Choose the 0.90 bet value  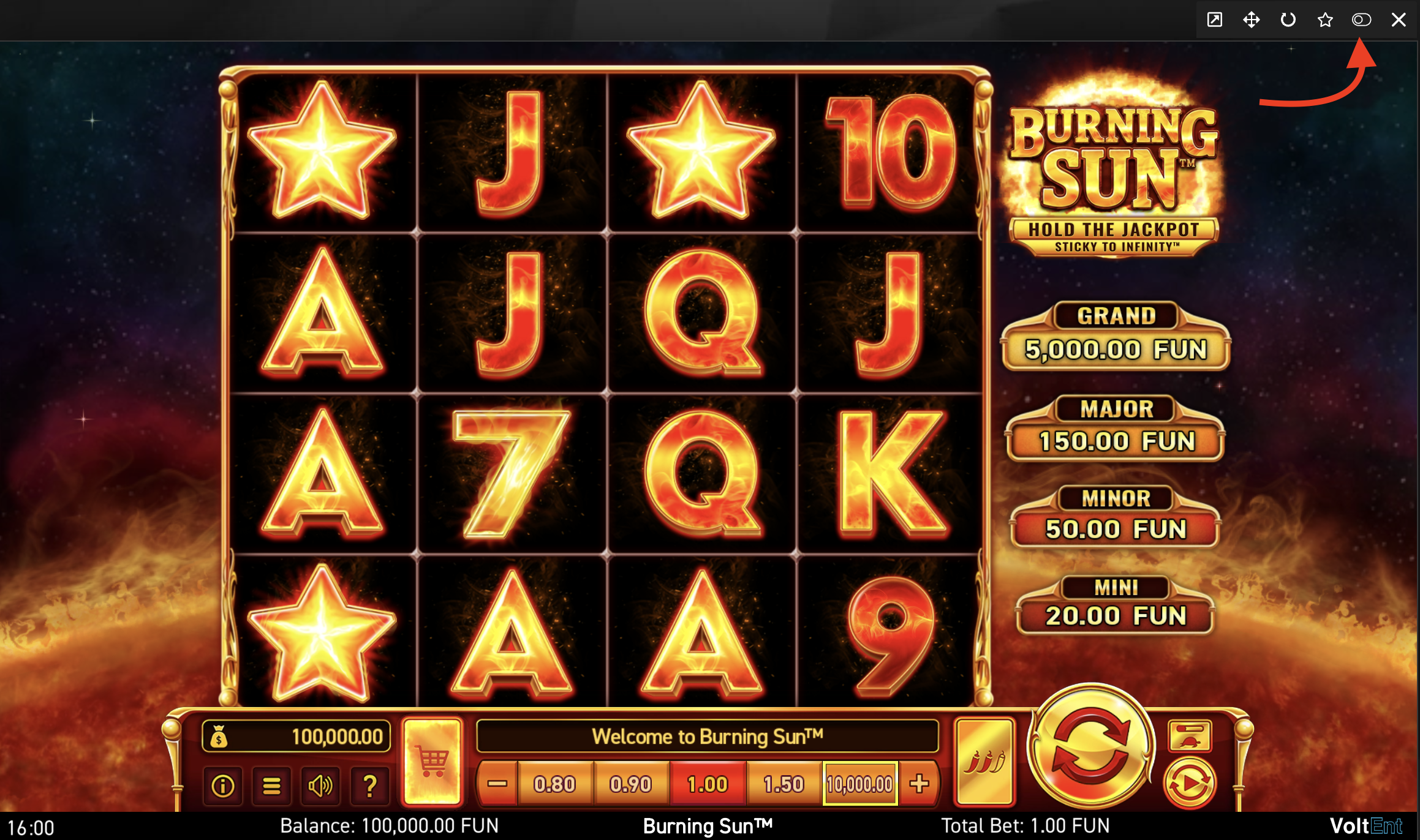[631, 784]
